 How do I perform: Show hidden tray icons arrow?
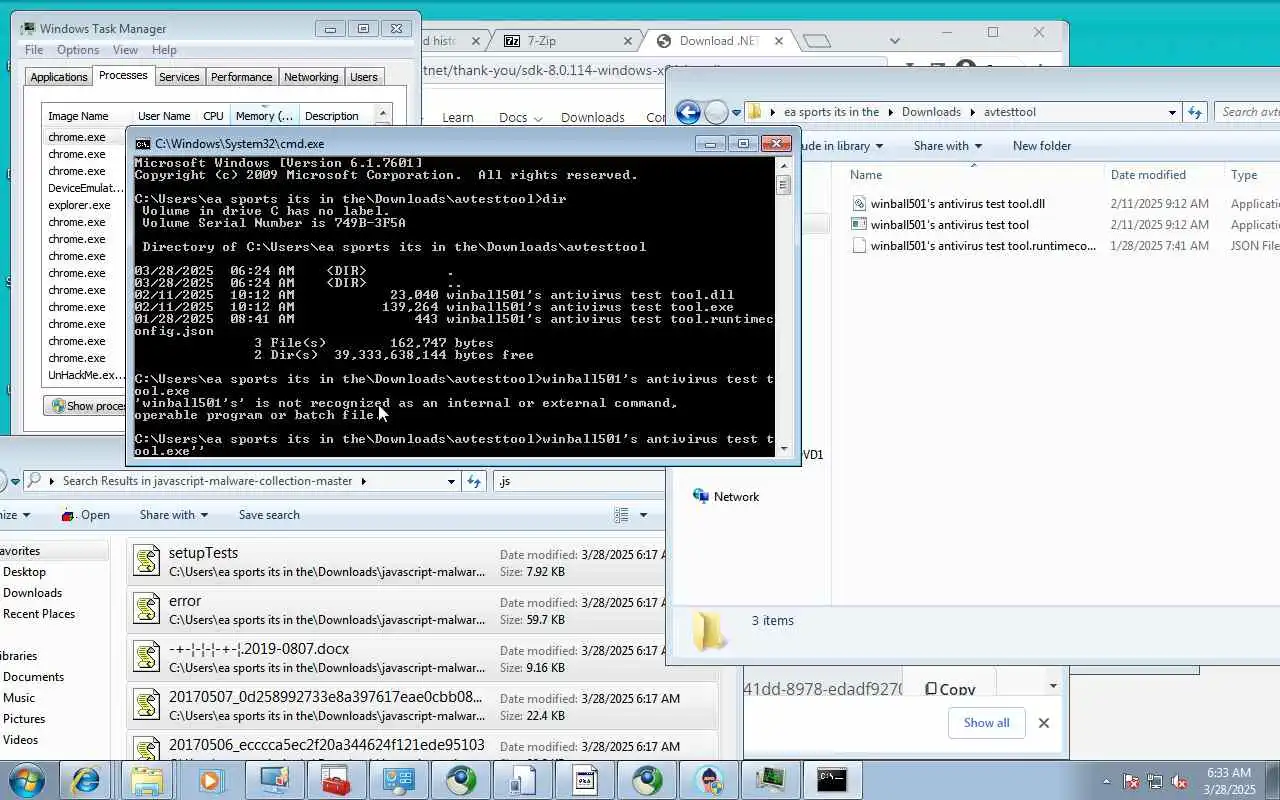(1106, 781)
